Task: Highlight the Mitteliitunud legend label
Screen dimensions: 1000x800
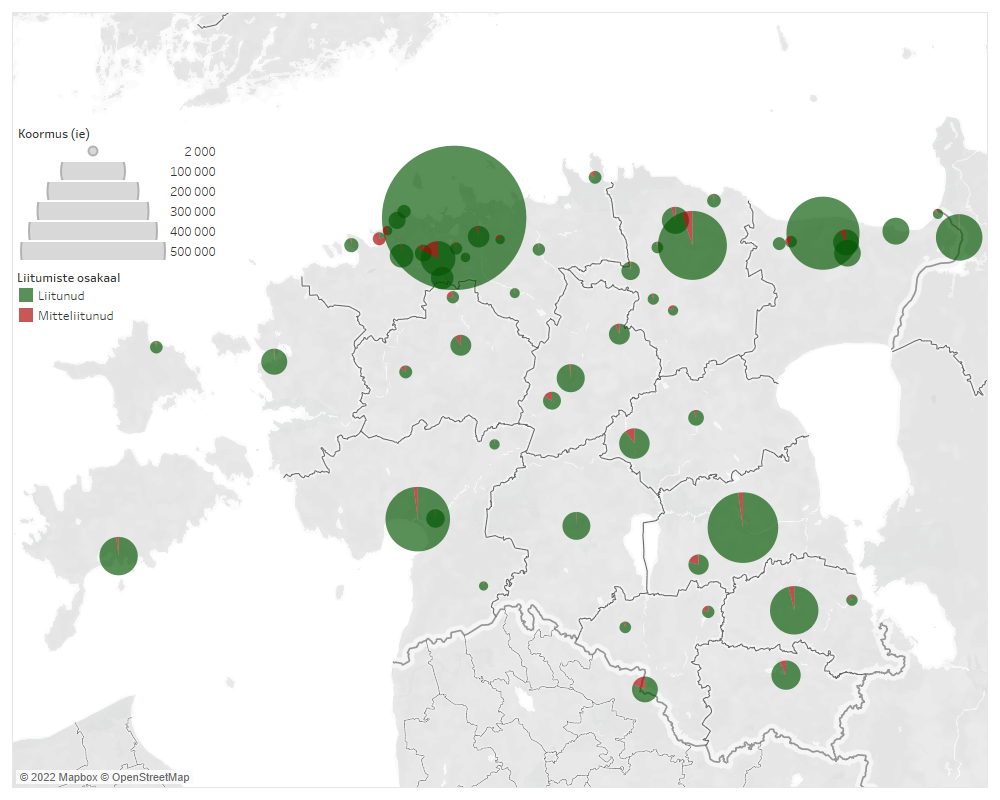Action: point(75,316)
